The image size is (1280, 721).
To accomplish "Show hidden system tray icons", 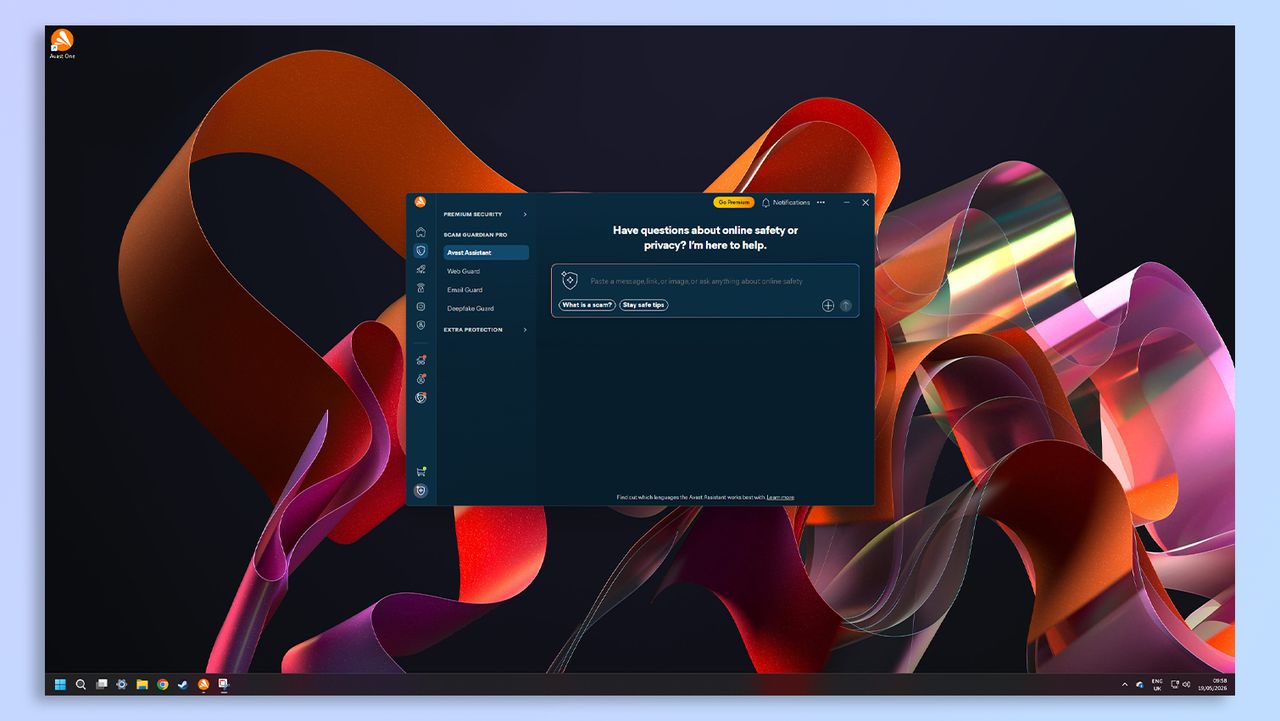I will 1124,684.
